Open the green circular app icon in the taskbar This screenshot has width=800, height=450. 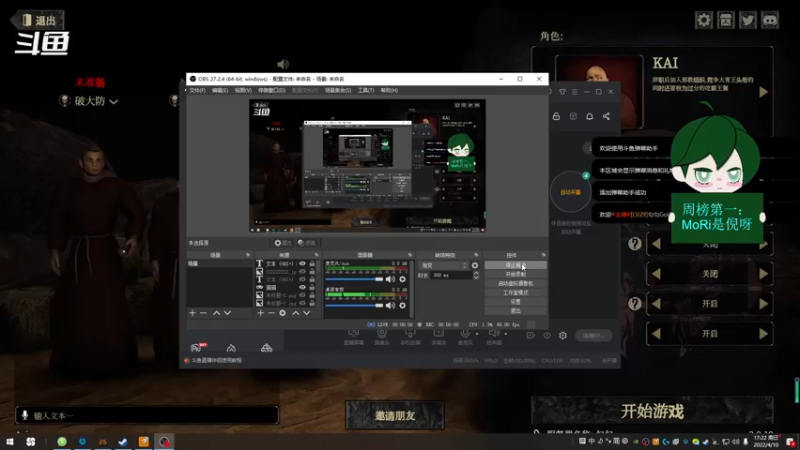[x=62, y=441]
